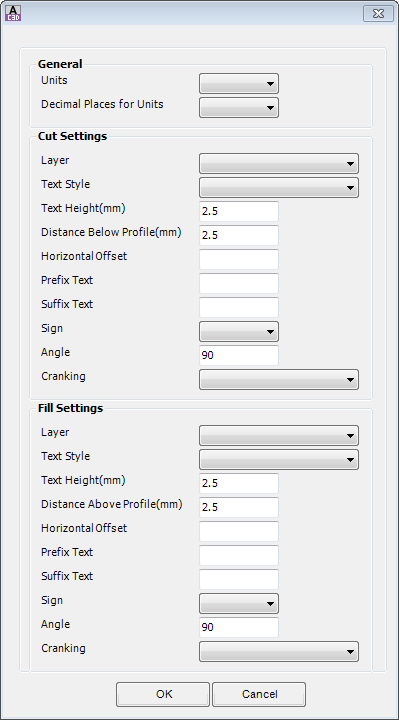This screenshot has width=399, height=720.
Task: Click Cut Settings Angle field
Action: [x=239, y=355]
